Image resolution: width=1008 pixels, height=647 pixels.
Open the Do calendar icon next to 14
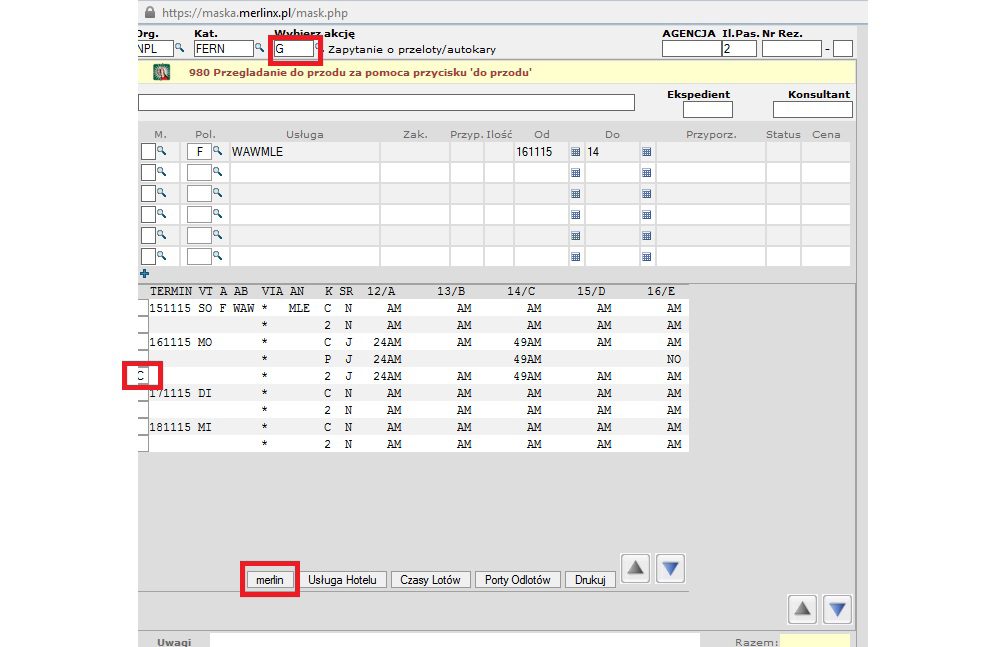pyautogui.click(x=647, y=152)
